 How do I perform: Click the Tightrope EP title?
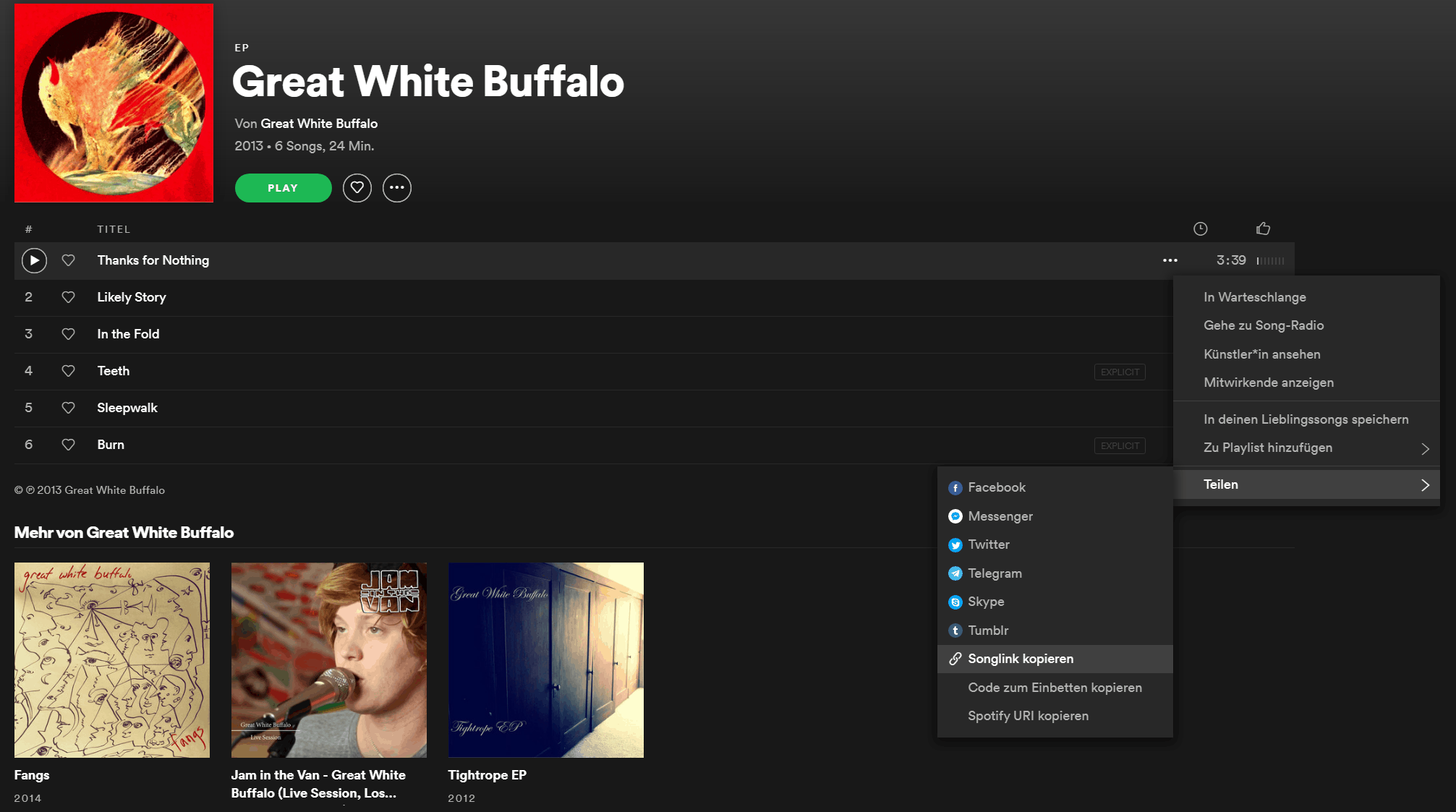[x=488, y=775]
